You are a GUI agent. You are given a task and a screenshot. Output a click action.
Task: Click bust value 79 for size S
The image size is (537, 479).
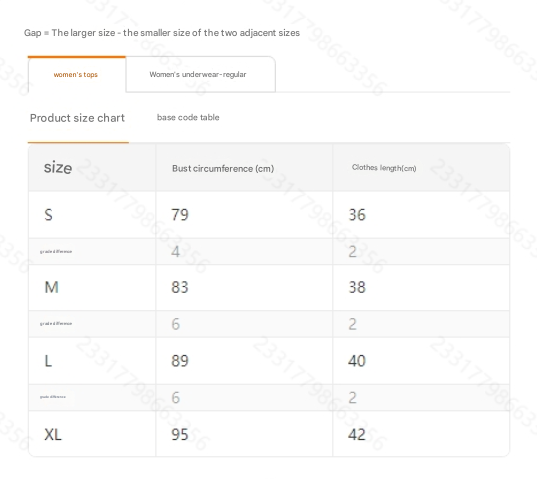180,215
